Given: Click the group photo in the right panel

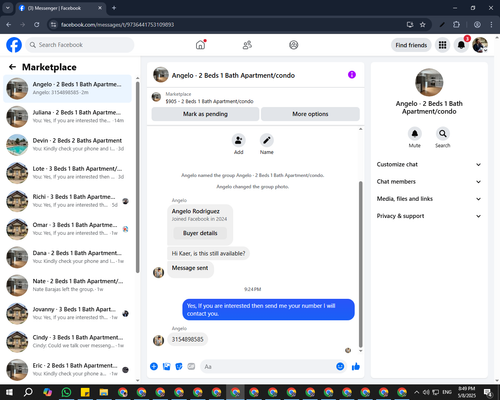Looking at the screenshot, I should point(429,82).
